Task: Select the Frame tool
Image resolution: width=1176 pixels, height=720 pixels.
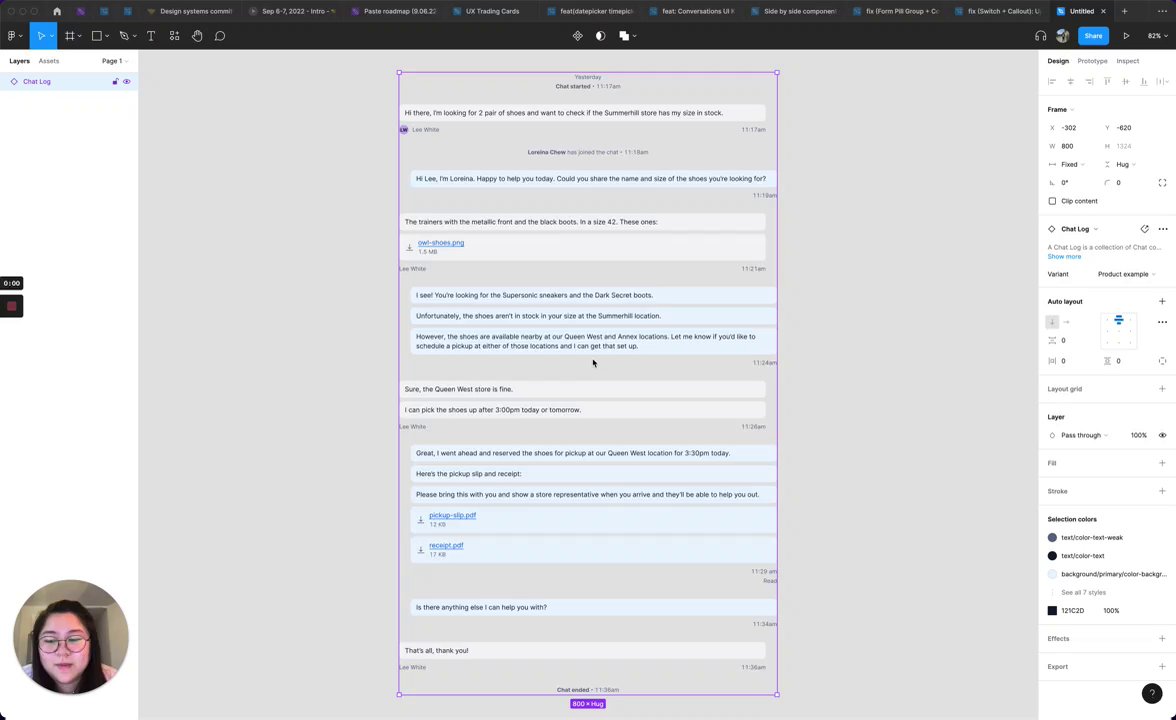Action: [x=70, y=35]
